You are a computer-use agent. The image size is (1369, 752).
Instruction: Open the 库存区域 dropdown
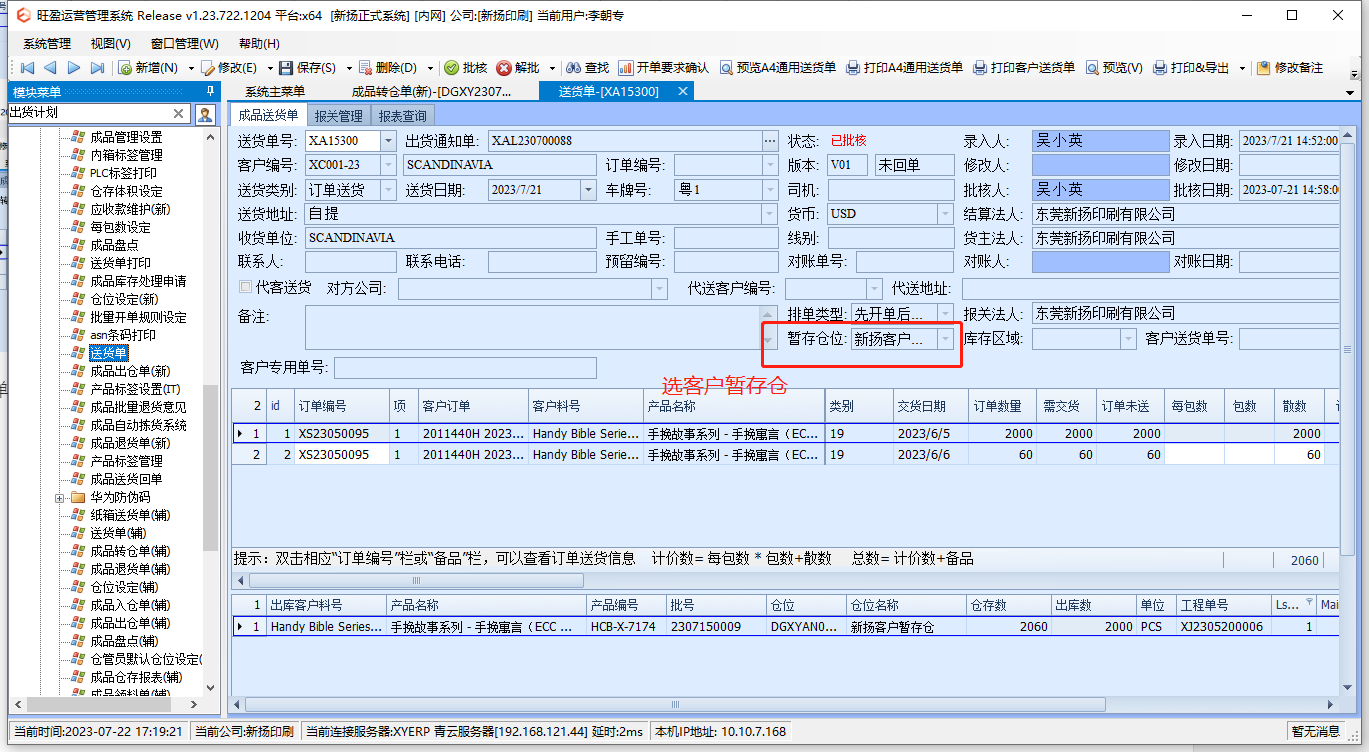(1129, 339)
